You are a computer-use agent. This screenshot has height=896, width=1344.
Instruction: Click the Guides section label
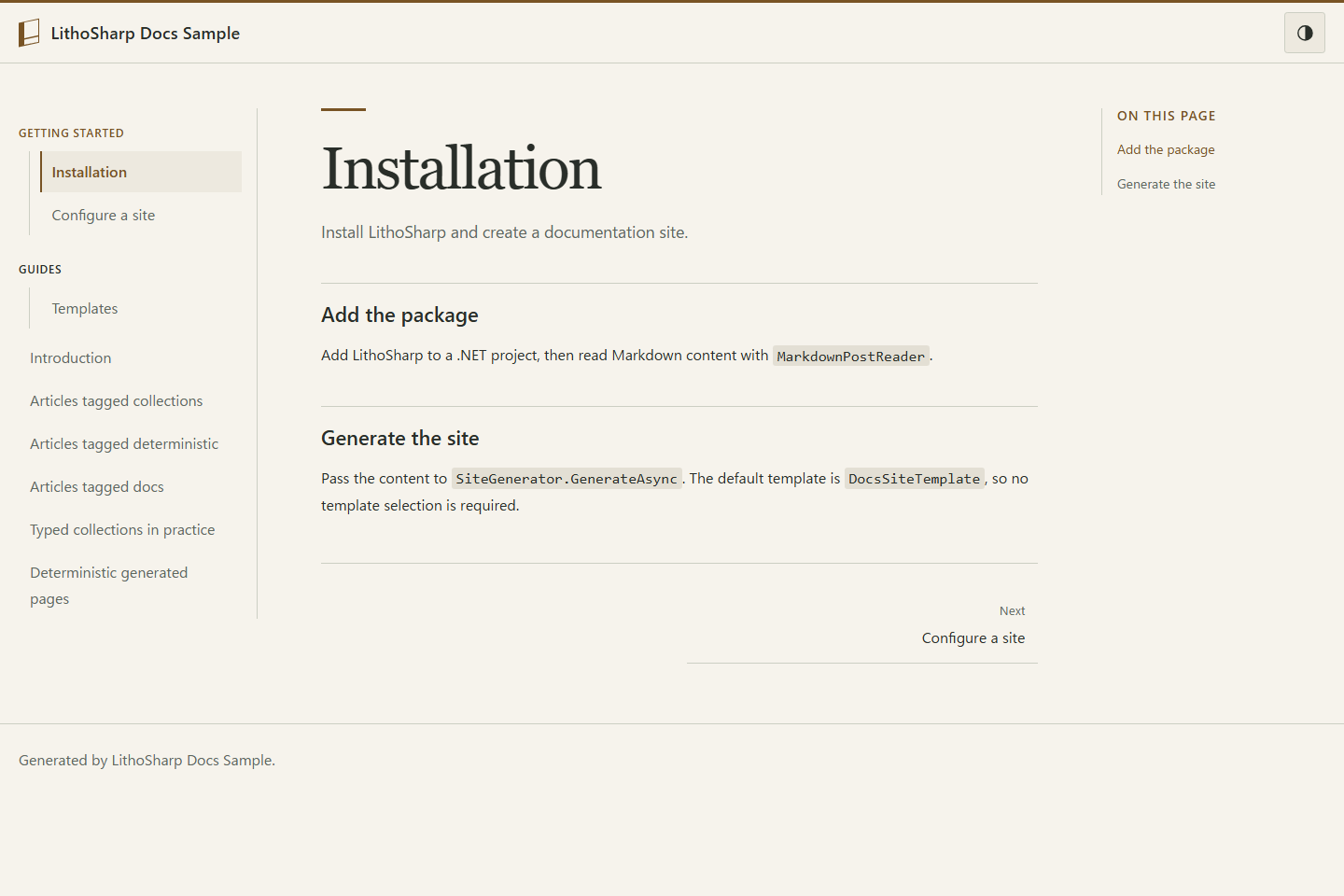point(40,270)
